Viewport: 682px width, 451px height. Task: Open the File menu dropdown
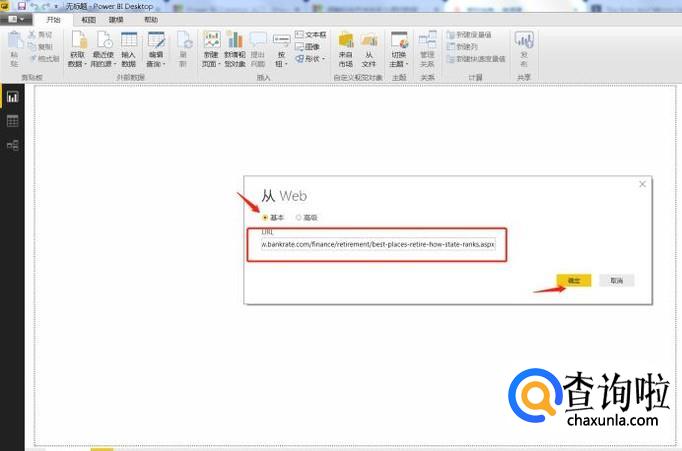pyautogui.click(x=16, y=20)
